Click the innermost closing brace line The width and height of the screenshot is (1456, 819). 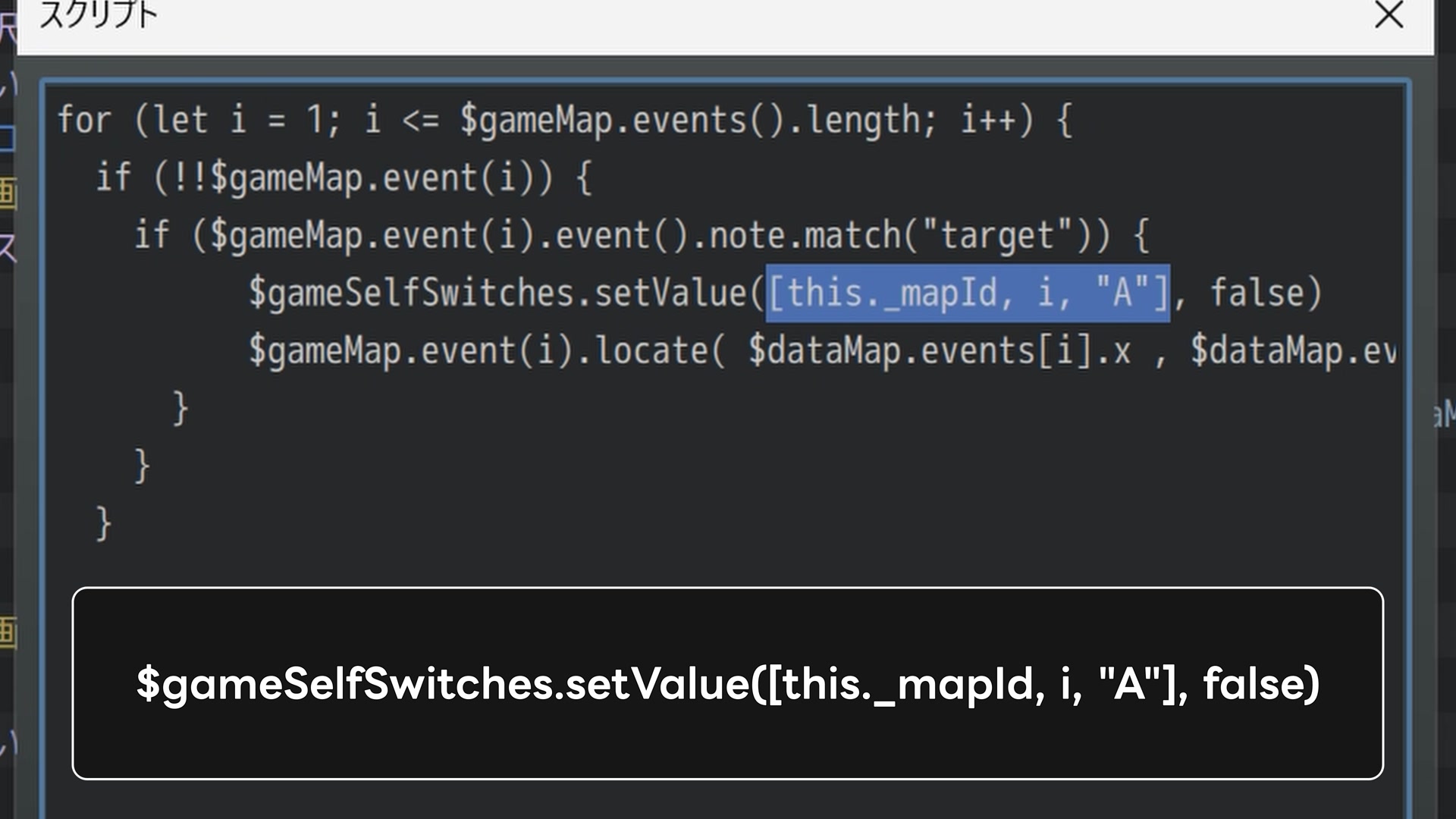coord(180,409)
